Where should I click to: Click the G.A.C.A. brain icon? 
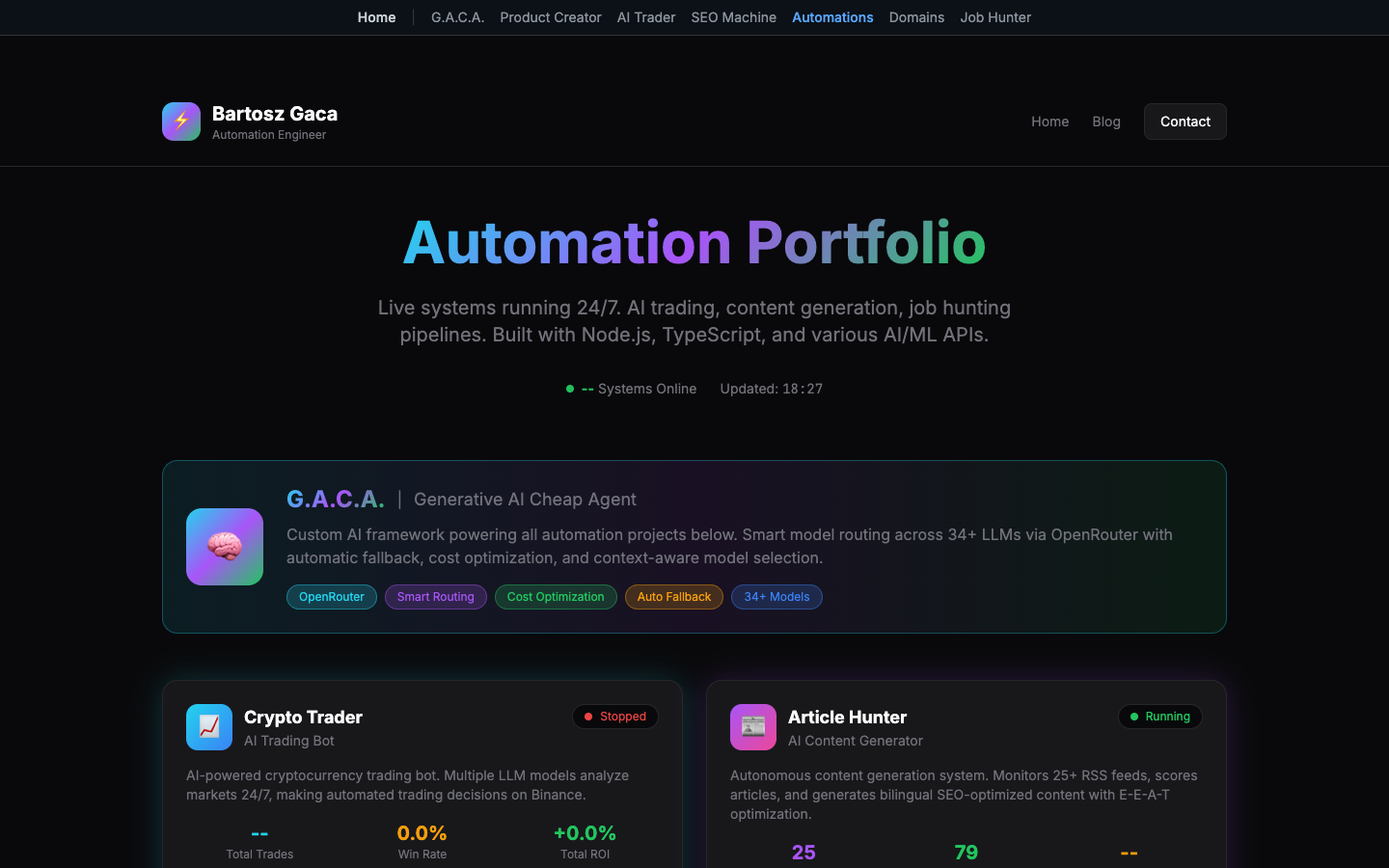pyautogui.click(x=225, y=547)
